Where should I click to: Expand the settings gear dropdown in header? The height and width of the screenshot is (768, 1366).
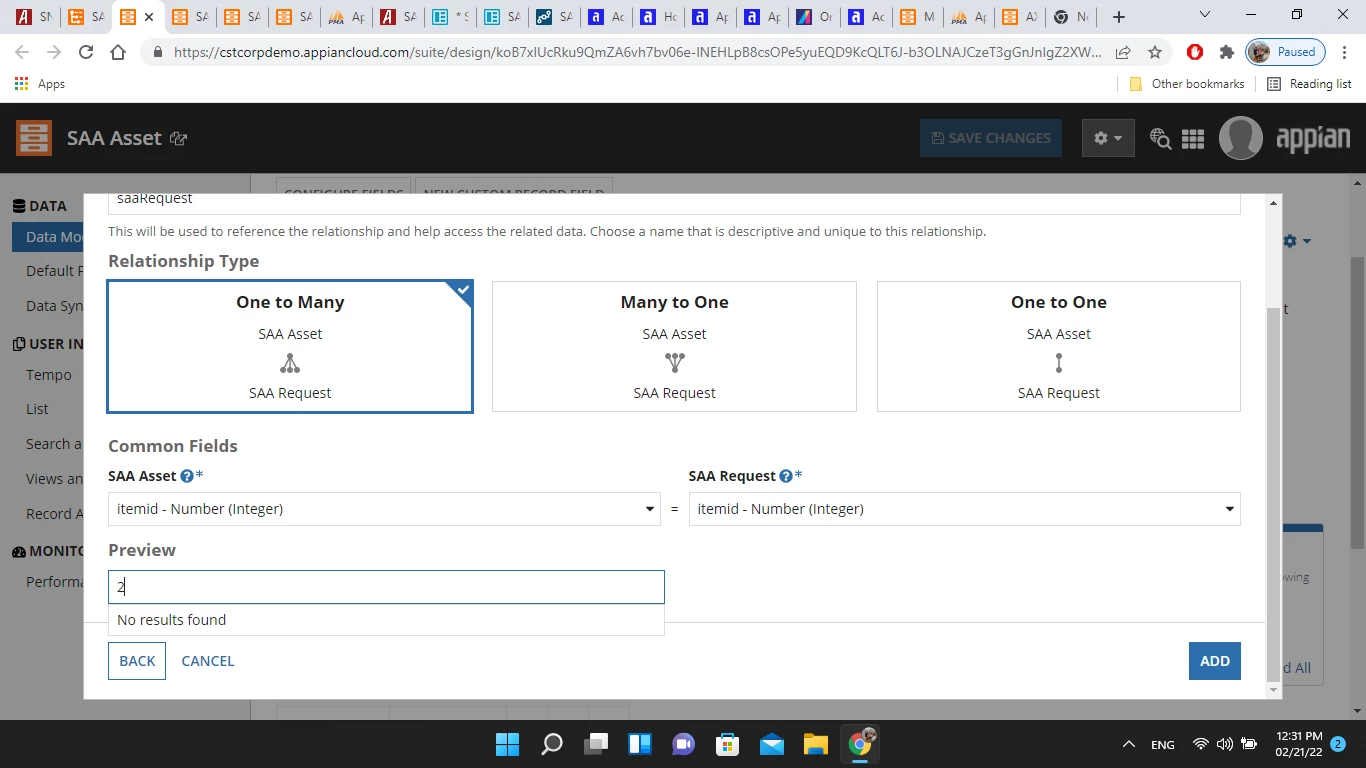(1108, 138)
